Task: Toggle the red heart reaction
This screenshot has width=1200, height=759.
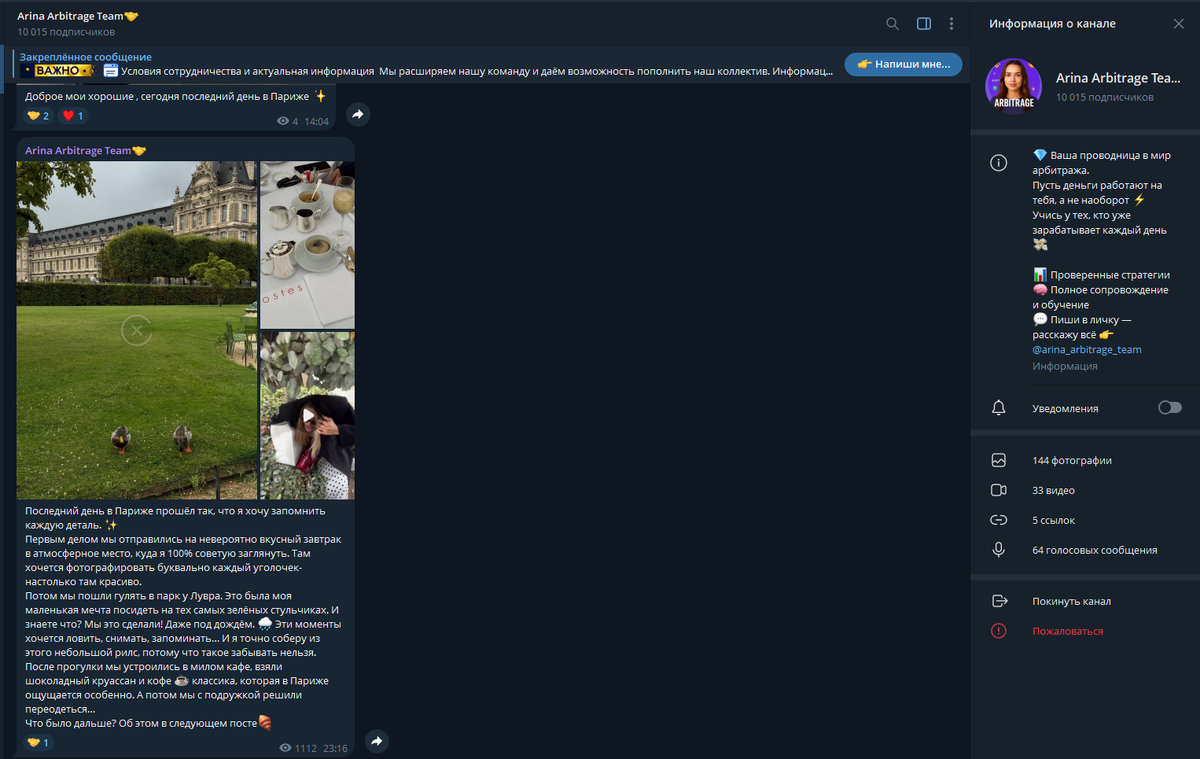Action: click(73, 116)
